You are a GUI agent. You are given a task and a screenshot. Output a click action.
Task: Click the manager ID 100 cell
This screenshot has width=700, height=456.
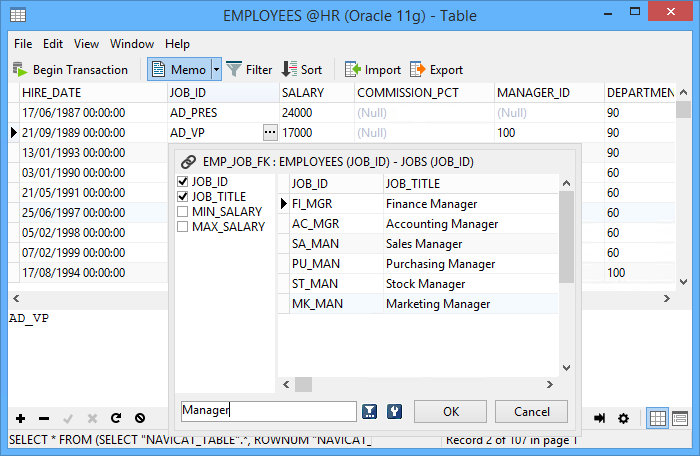(549, 133)
